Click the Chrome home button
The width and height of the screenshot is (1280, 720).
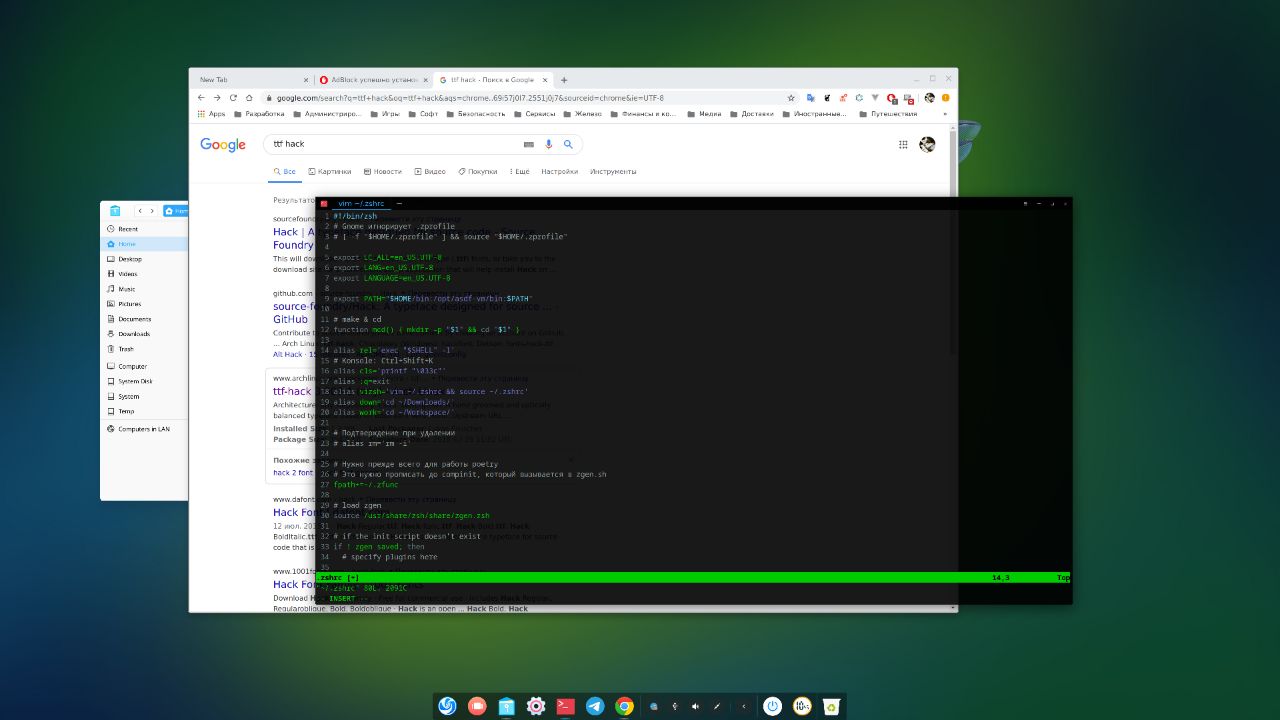click(250, 98)
